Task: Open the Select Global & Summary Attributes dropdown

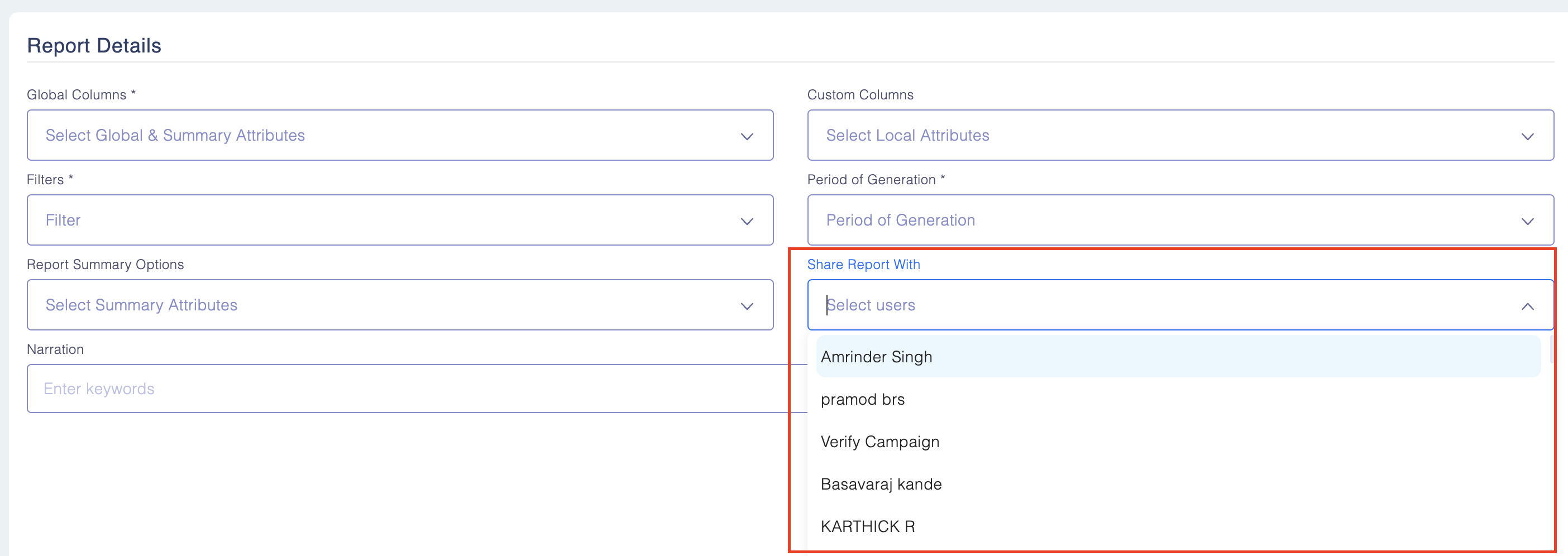Action: pyautogui.click(x=365, y=135)
